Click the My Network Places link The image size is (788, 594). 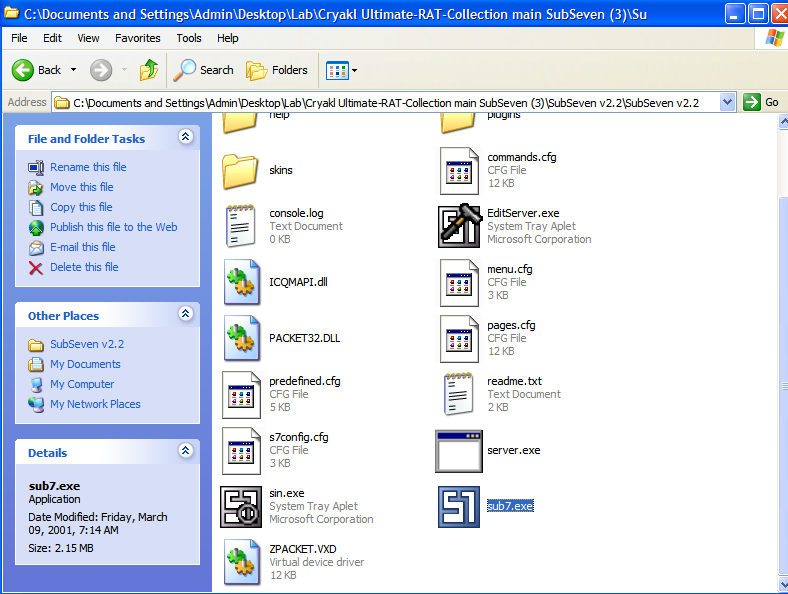click(95, 404)
